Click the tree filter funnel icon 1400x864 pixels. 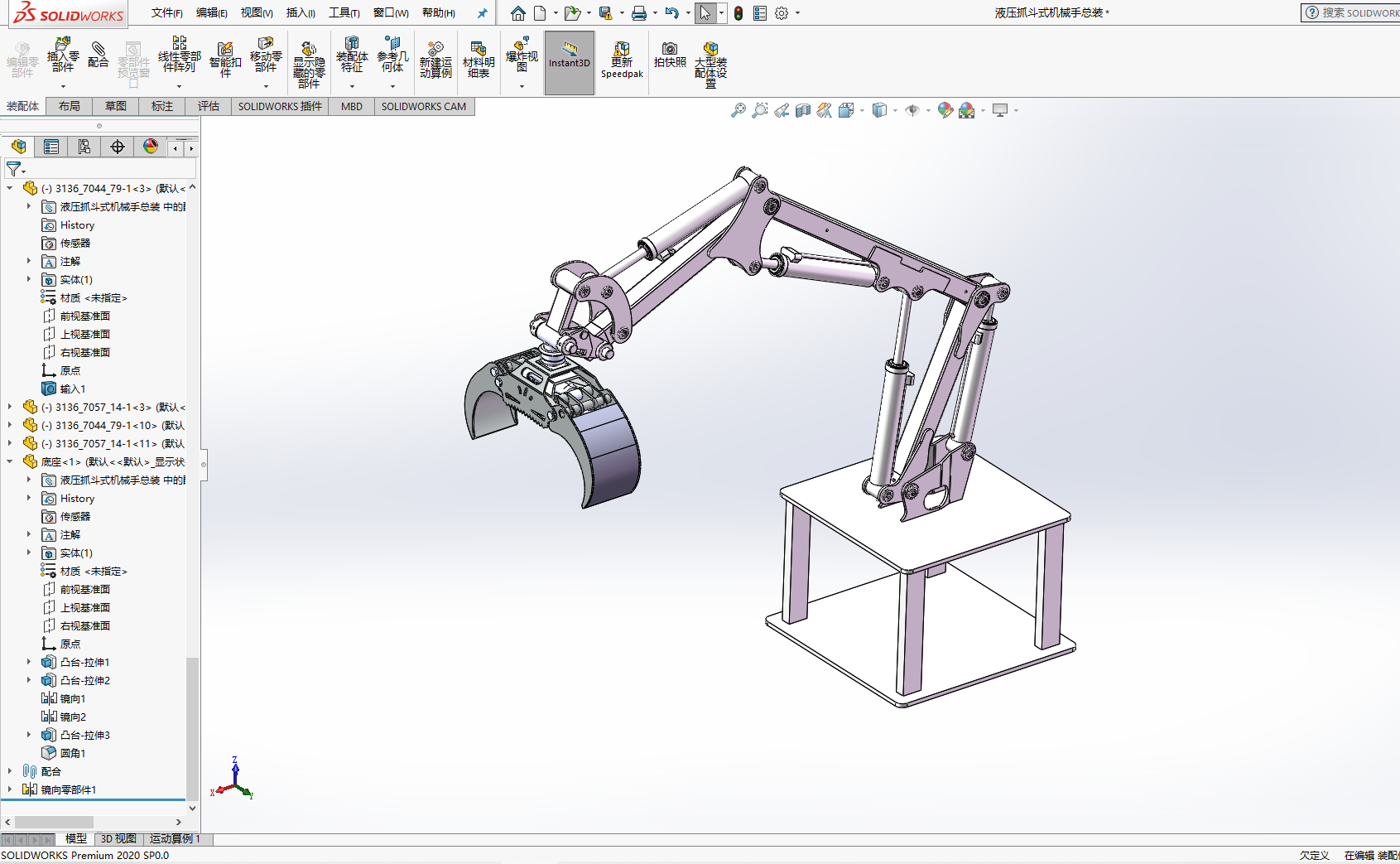pyautogui.click(x=14, y=169)
